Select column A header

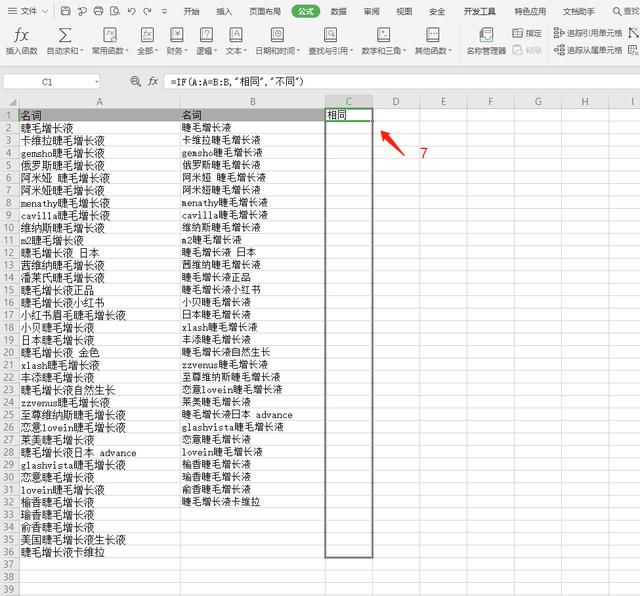100,102
